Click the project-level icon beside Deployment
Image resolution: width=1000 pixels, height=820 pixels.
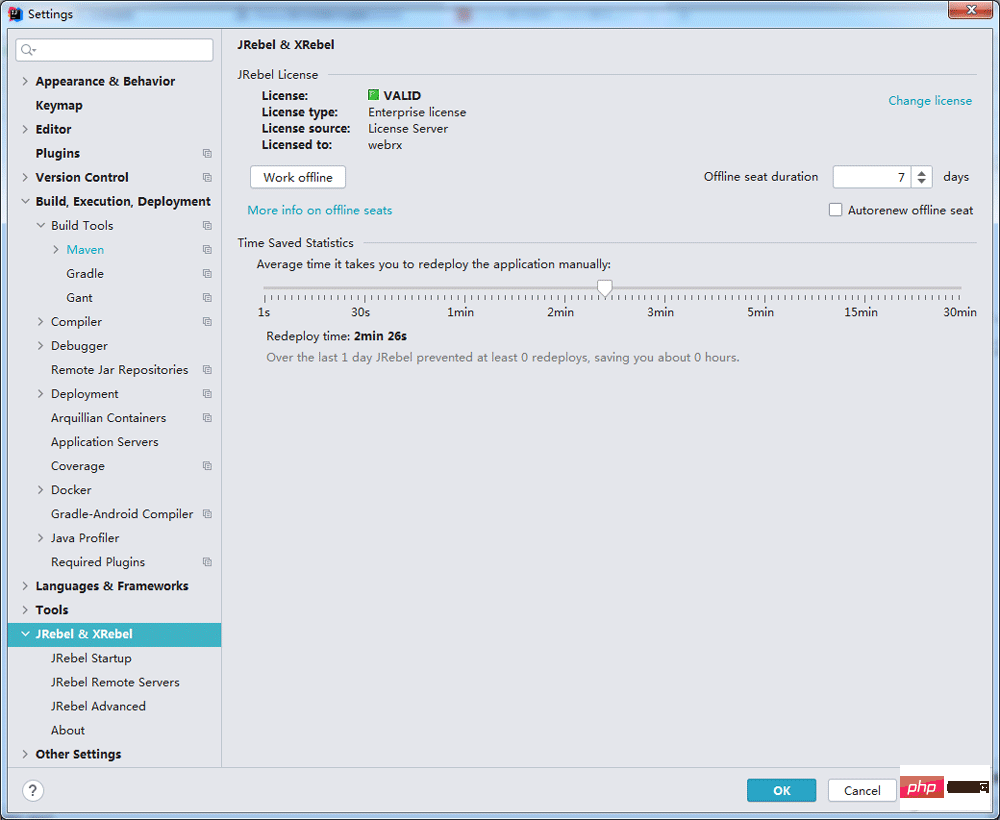[x=207, y=394]
